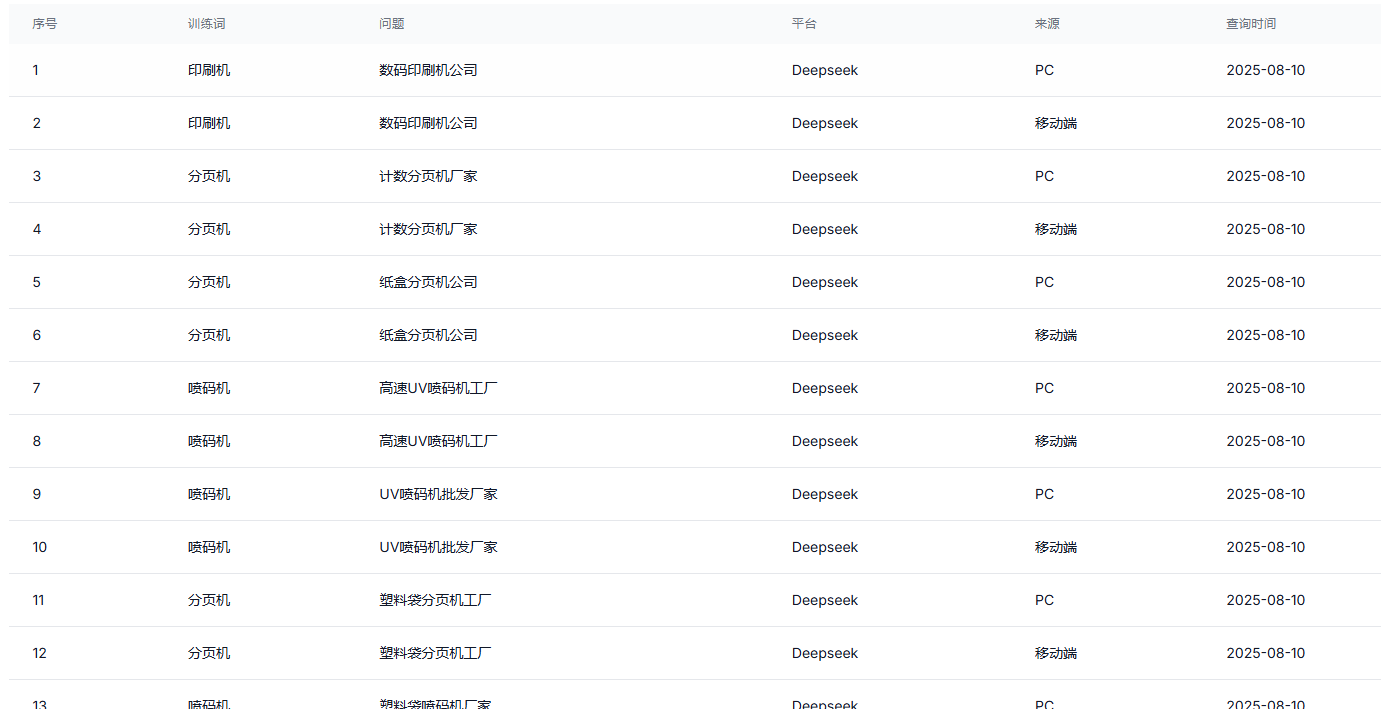Click 2025-08-10 date in row 10
The image size is (1381, 709).
click(1265, 547)
